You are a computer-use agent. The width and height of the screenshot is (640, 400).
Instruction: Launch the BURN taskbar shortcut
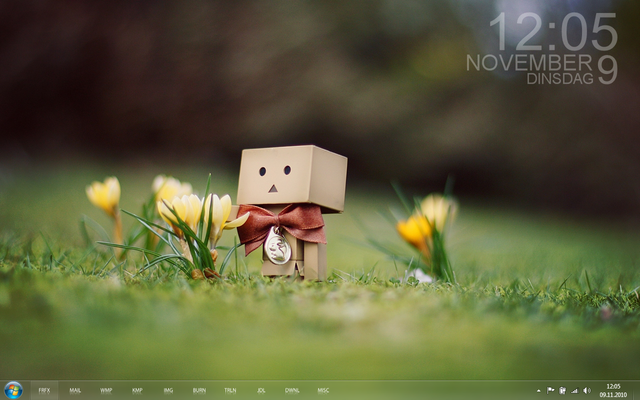199,391
